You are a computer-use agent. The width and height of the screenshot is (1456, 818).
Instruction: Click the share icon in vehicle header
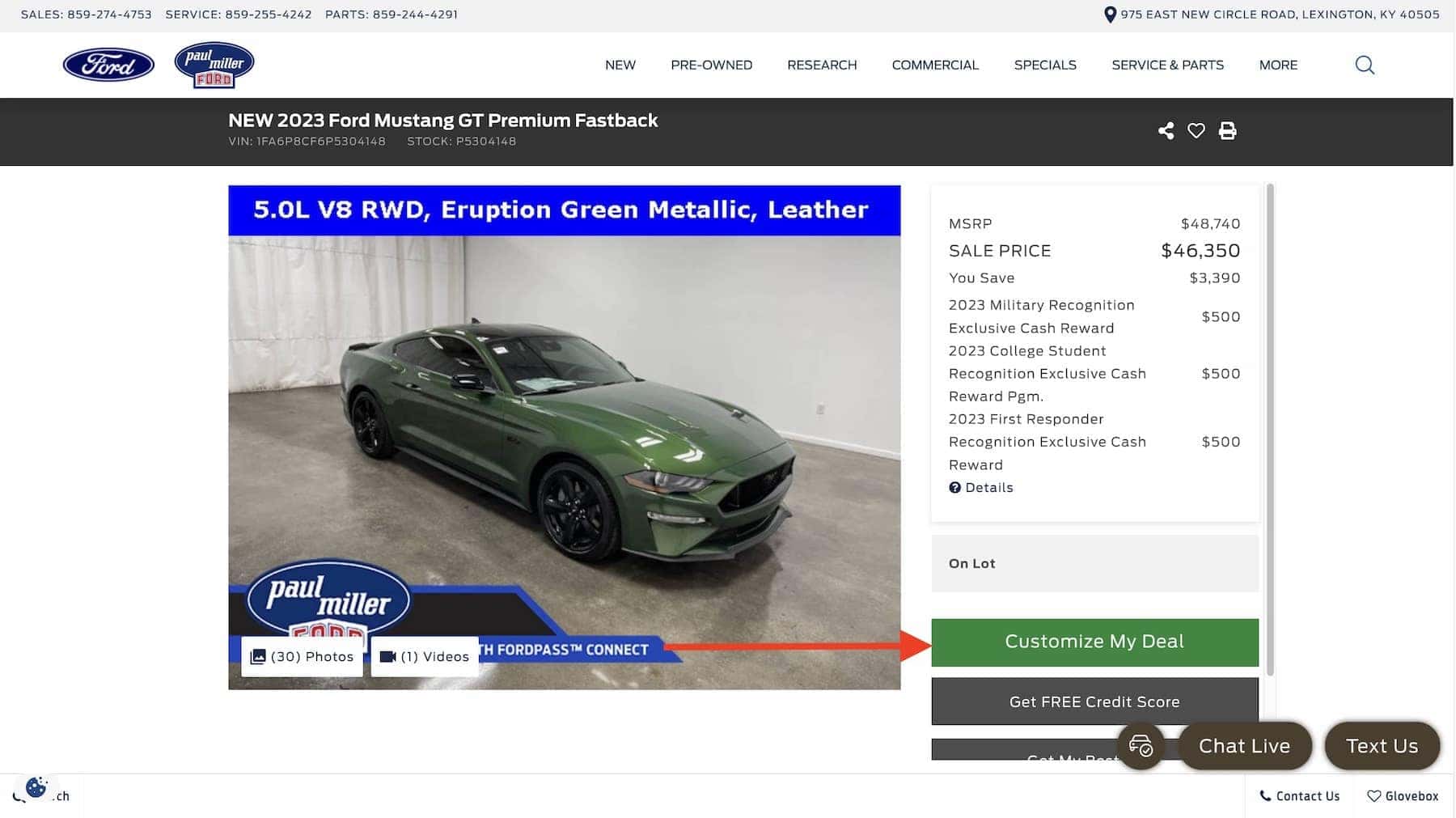point(1166,131)
